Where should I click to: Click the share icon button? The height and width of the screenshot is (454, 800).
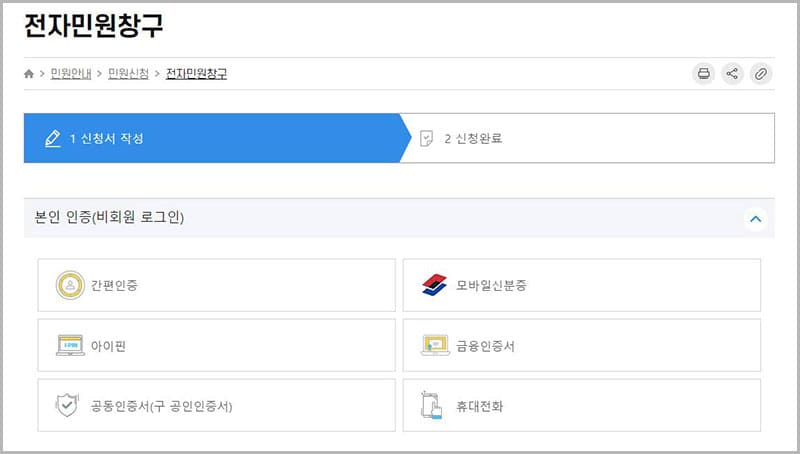732,73
